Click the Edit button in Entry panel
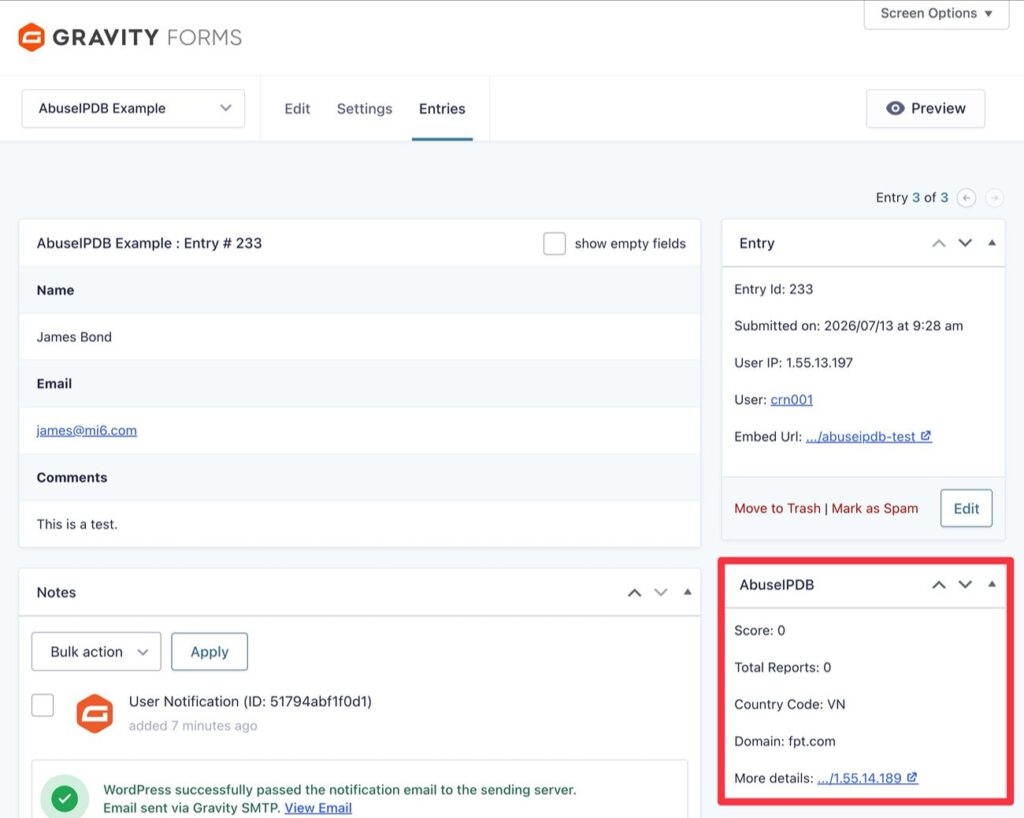The image size is (1024, 818). coord(966,509)
